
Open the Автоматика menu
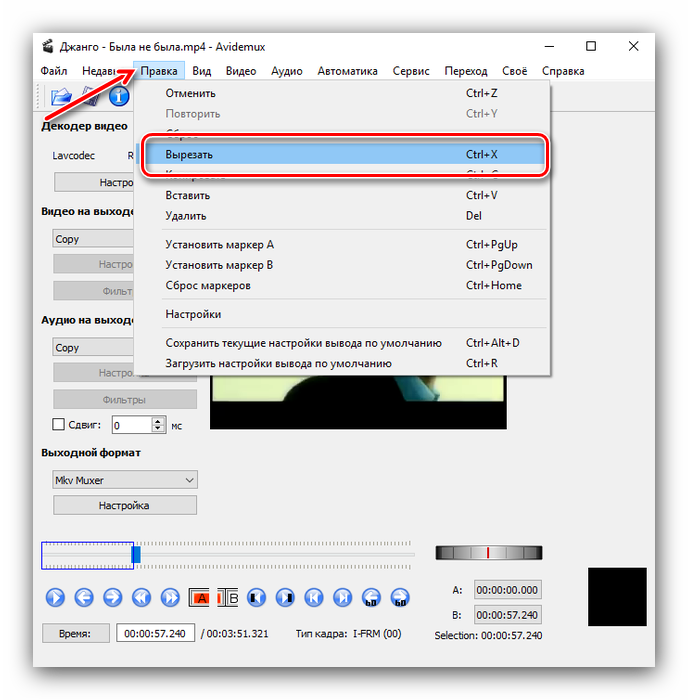[x=347, y=71]
